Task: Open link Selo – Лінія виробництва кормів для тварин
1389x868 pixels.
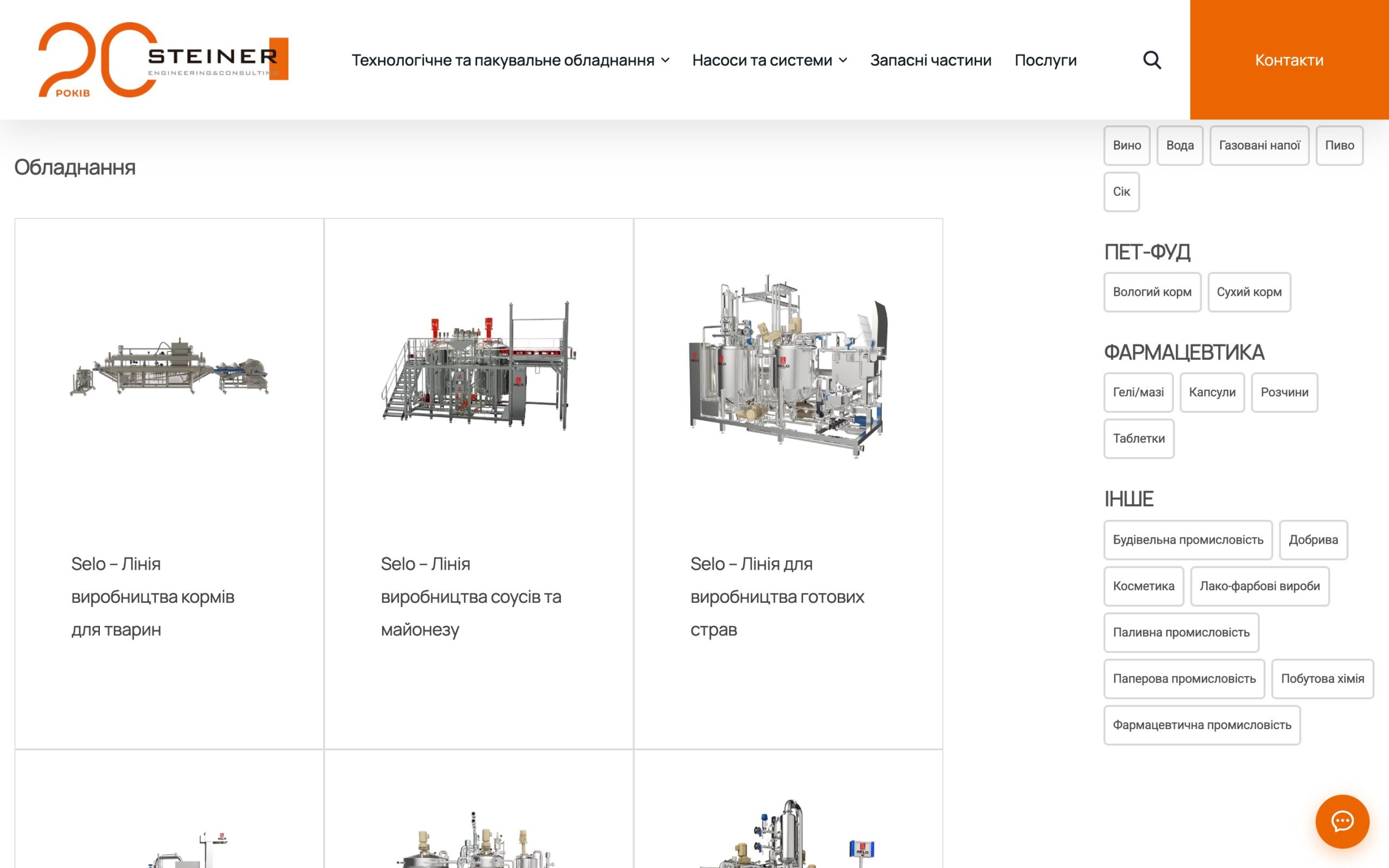Action: pos(152,597)
